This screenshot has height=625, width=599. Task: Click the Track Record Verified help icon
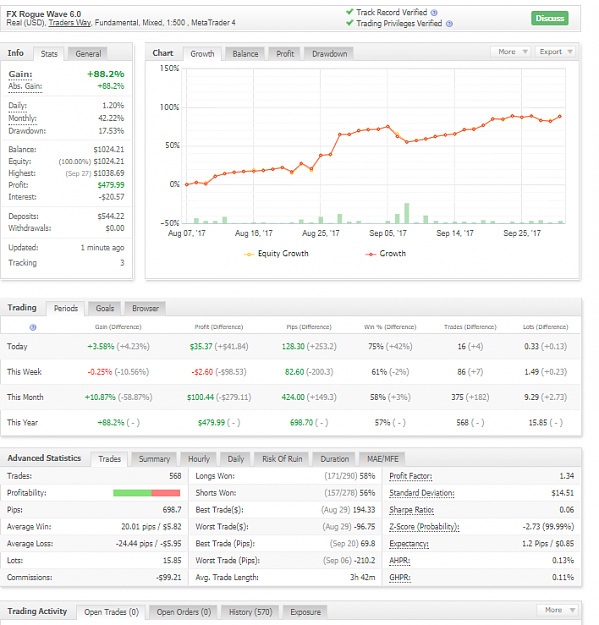(434, 13)
